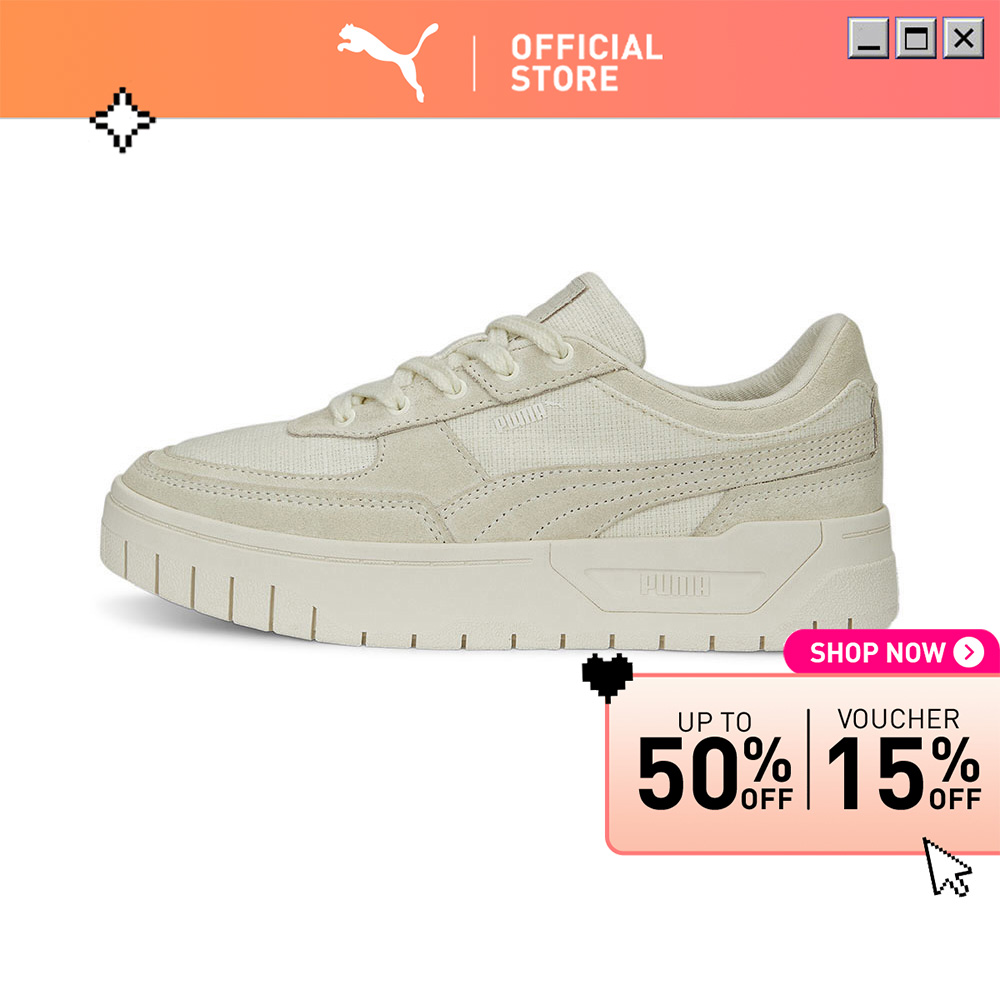Minimize the retro window with underscore button
Viewport: 1000px width, 1000px height.
tap(868, 38)
